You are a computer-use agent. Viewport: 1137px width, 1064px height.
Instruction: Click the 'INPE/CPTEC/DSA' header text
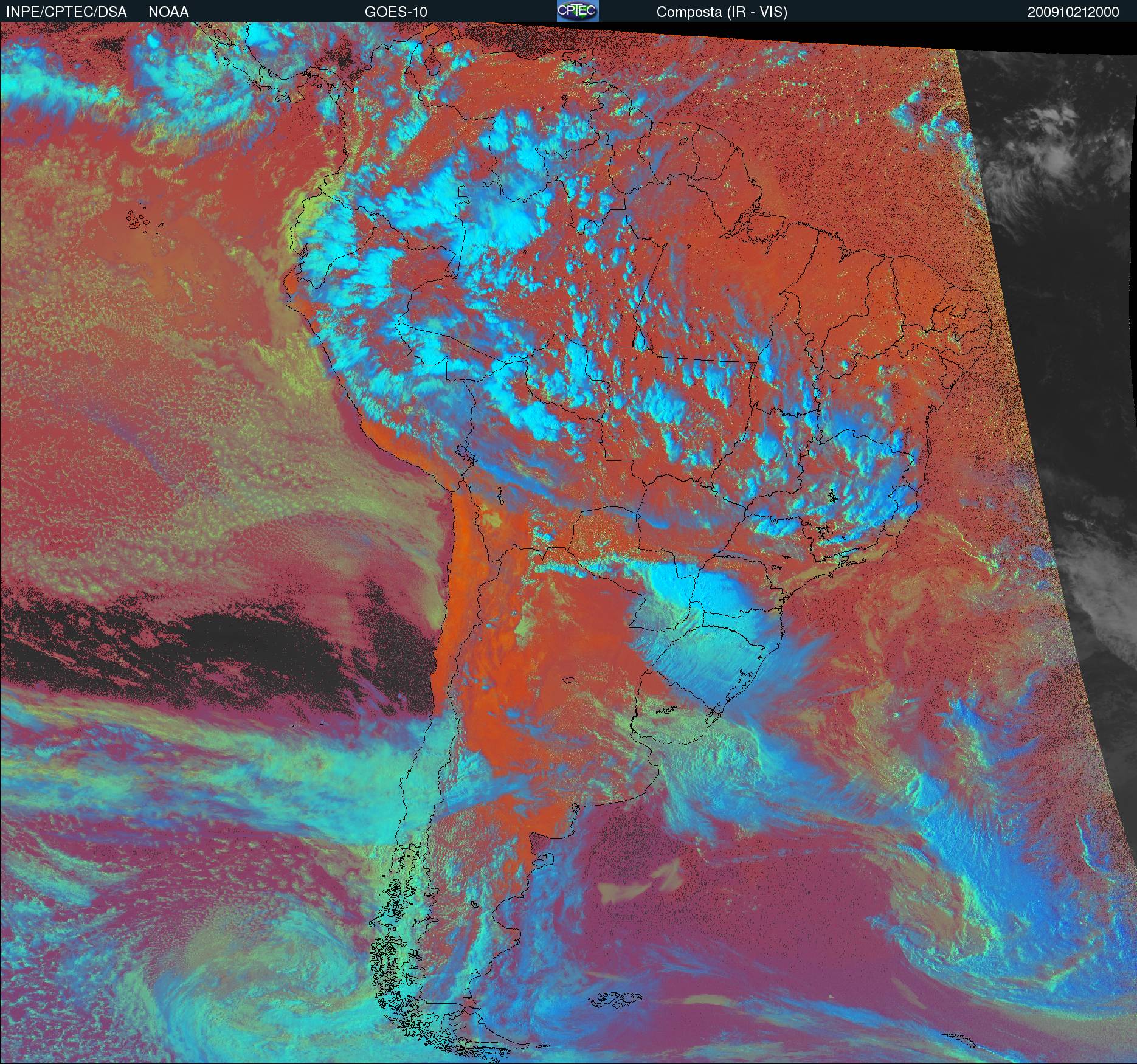[66, 12]
